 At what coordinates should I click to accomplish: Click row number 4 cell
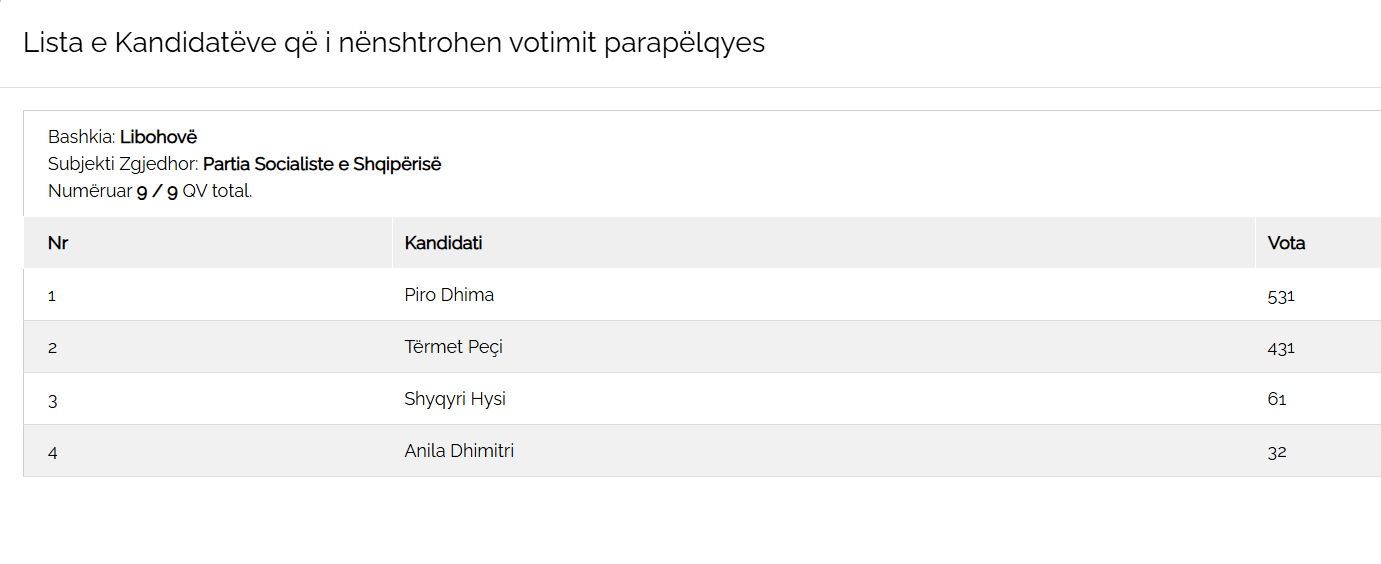(52, 452)
